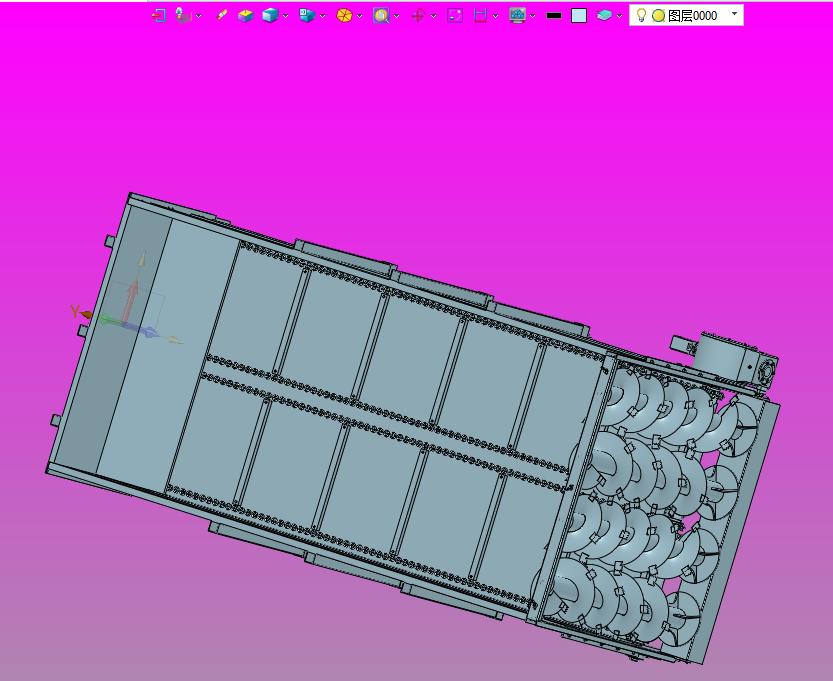
Task: Expand the shaded cube display mode dropdown
Action: coord(285,16)
